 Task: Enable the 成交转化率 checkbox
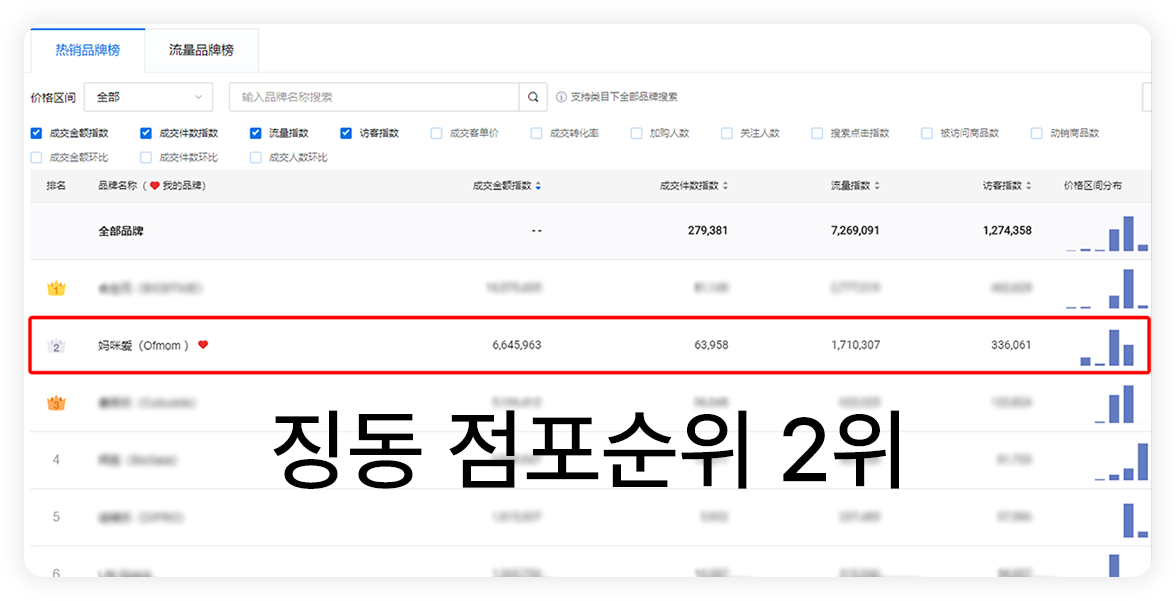tap(536, 133)
